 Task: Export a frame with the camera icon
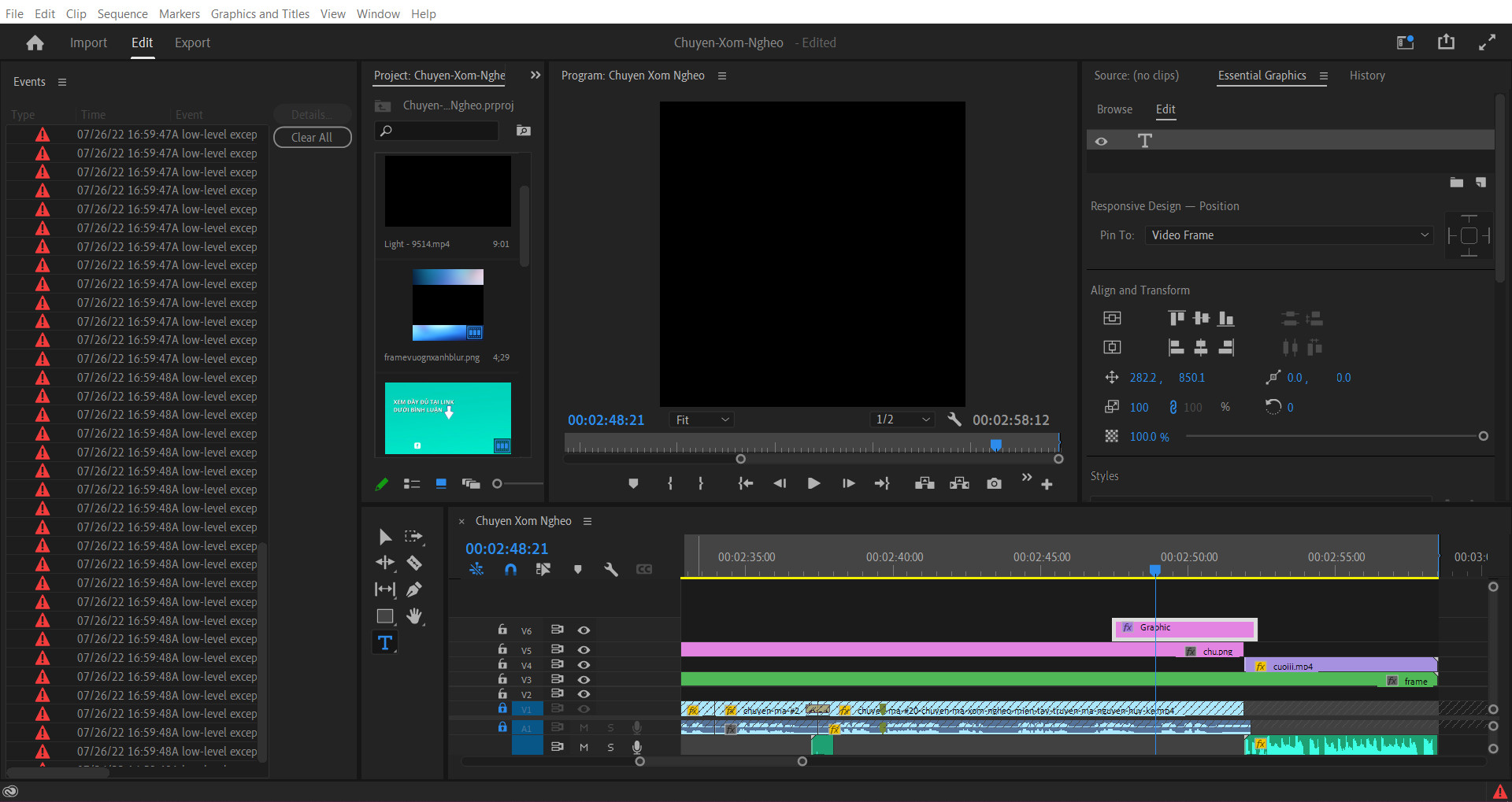(x=994, y=483)
